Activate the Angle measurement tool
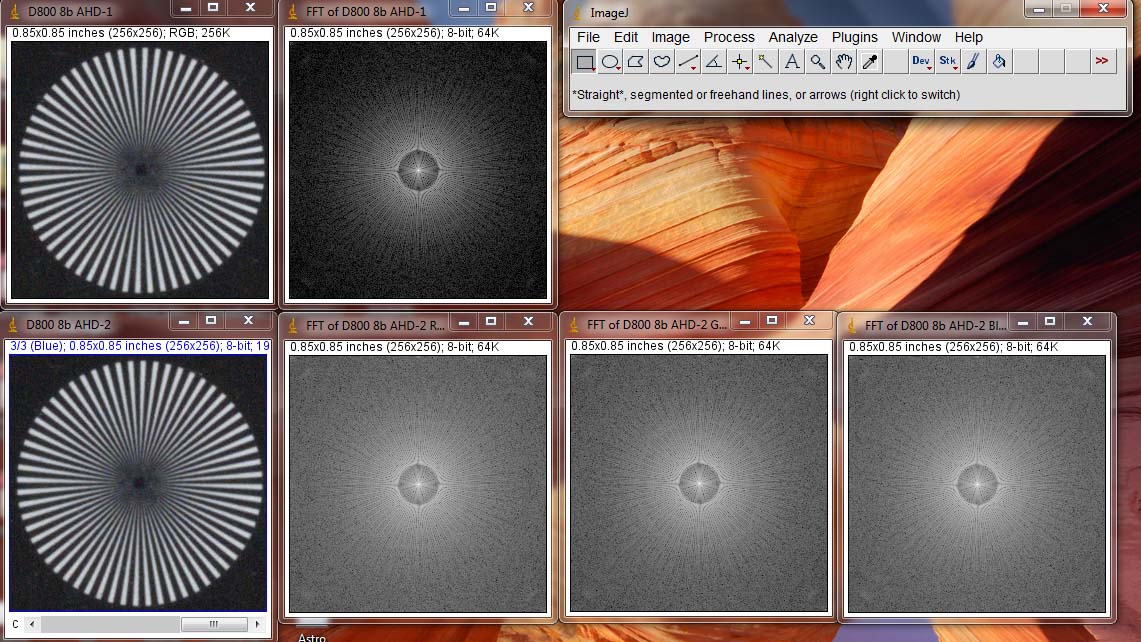This screenshot has height=642, width=1141. [x=714, y=62]
